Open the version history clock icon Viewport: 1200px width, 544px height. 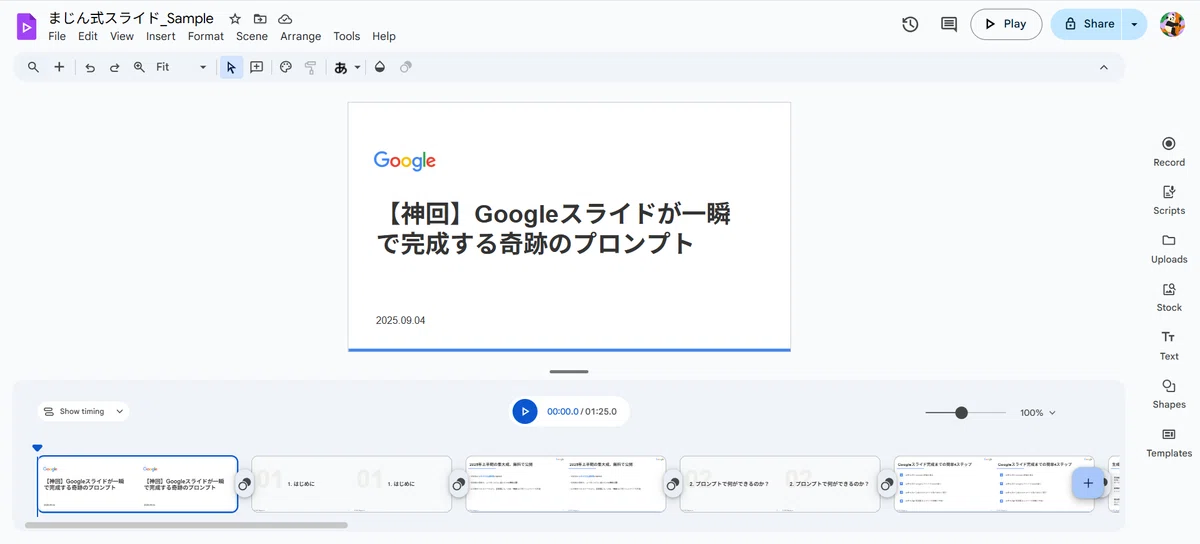pyautogui.click(x=910, y=24)
